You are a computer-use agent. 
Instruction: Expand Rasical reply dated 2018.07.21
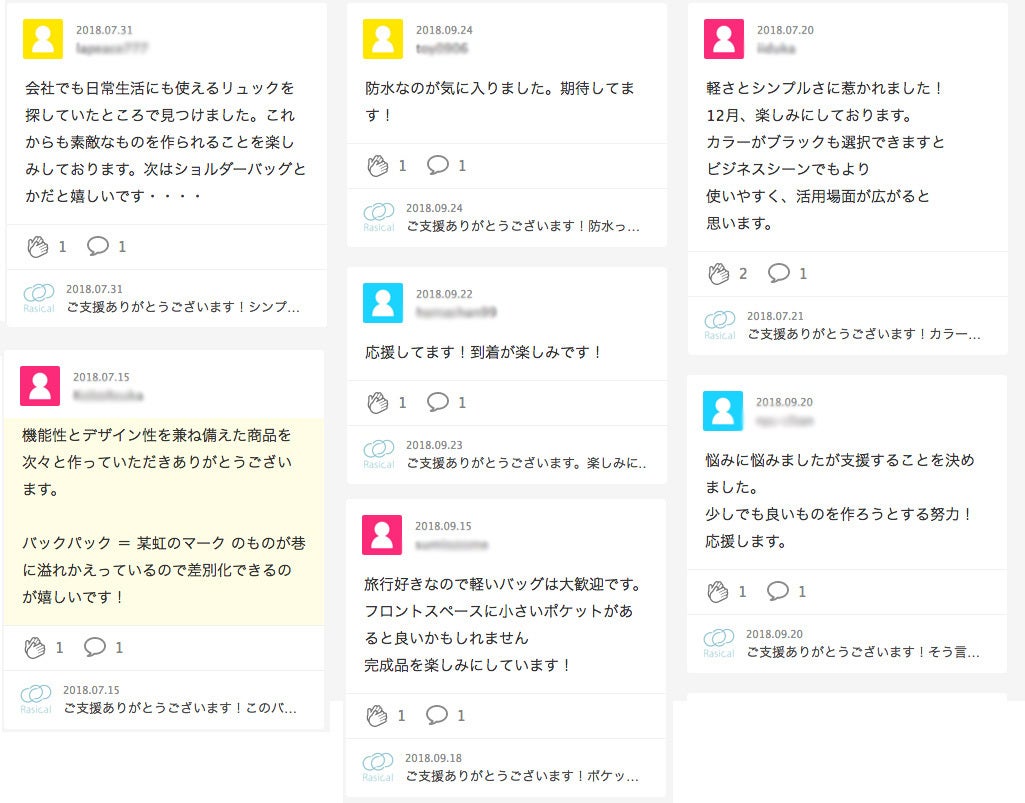tap(864, 334)
